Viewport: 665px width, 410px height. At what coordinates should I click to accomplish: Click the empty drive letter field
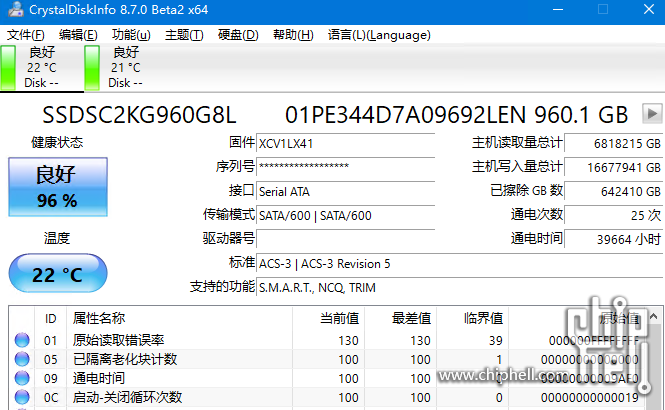[346, 239]
